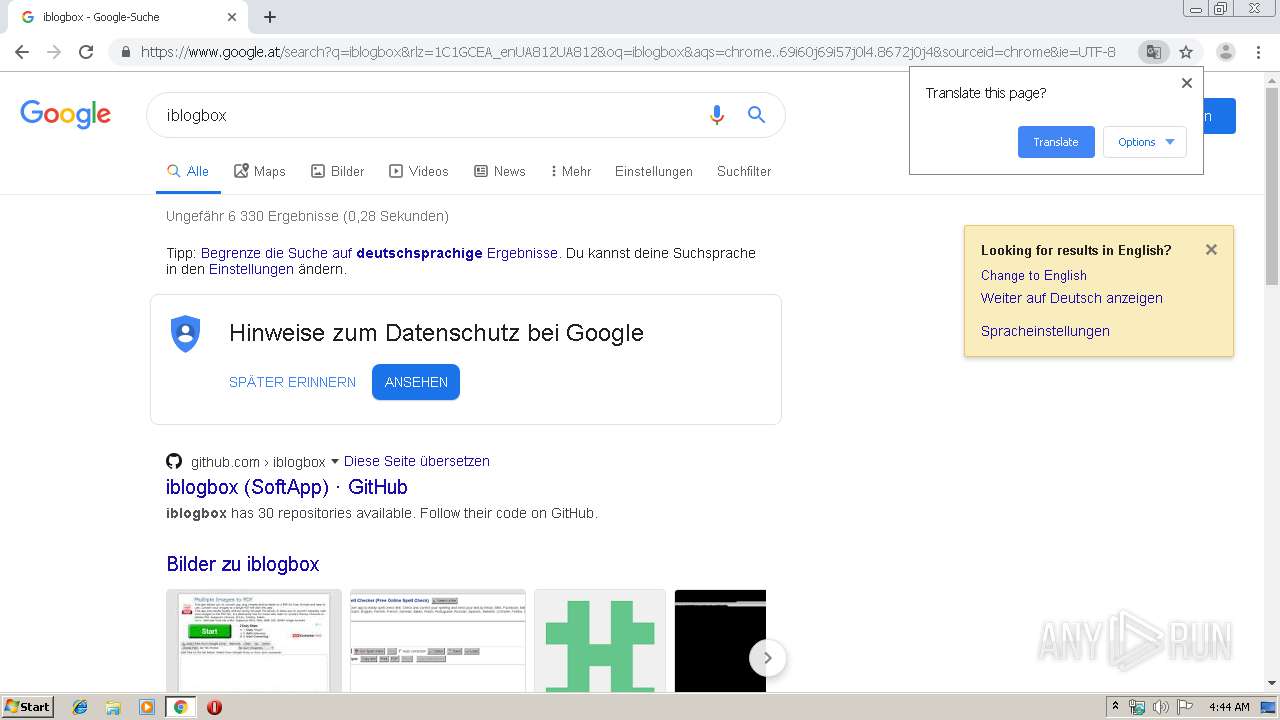Image resolution: width=1280 pixels, height=720 pixels.
Task: Click the network icon in system tray
Action: point(1137,707)
